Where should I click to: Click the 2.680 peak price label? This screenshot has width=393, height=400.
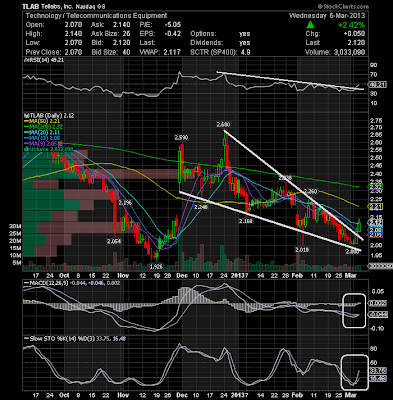point(223,125)
